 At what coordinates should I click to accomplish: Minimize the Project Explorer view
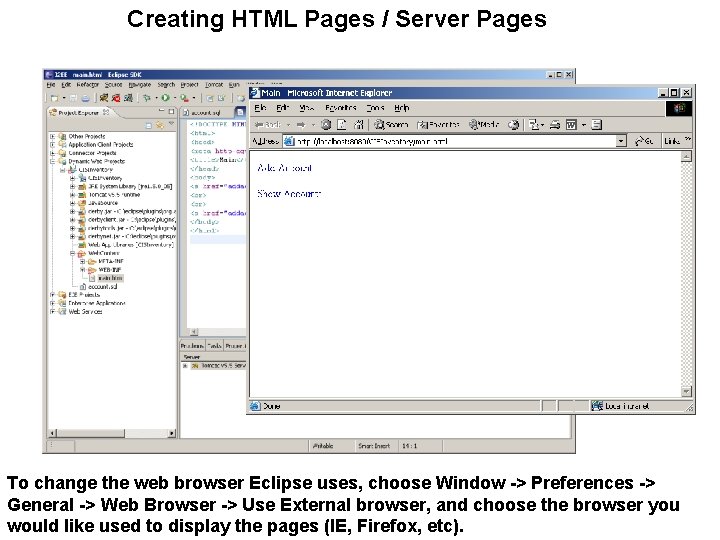click(x=162, y=112)
